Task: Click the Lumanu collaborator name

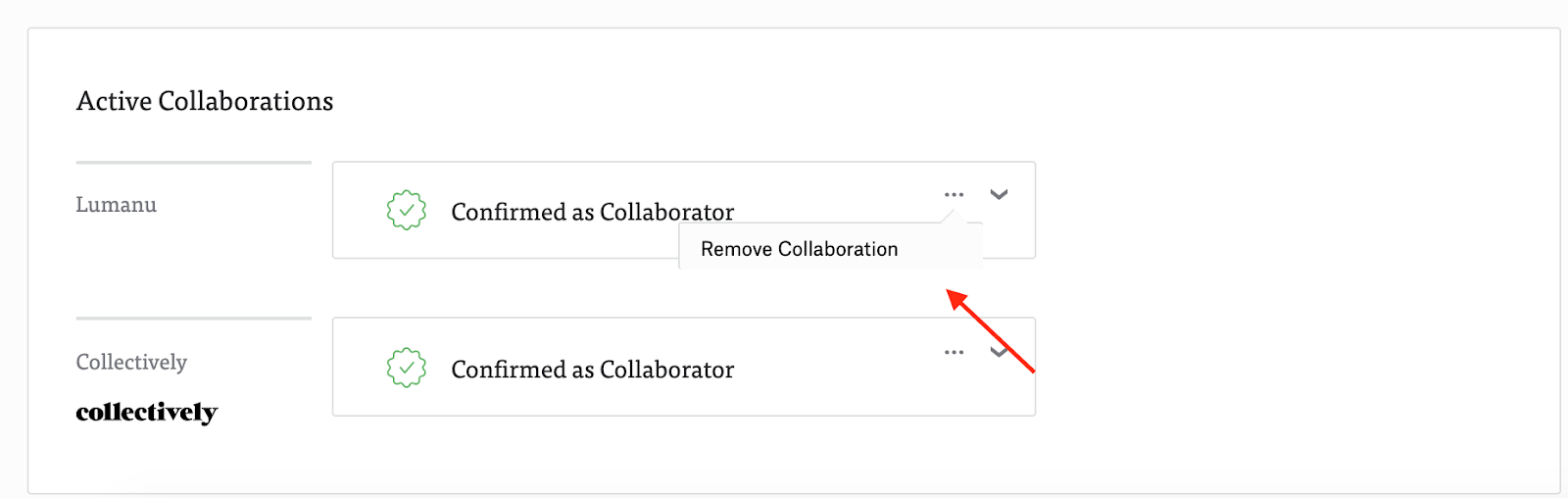Action: tap(116, 205)
